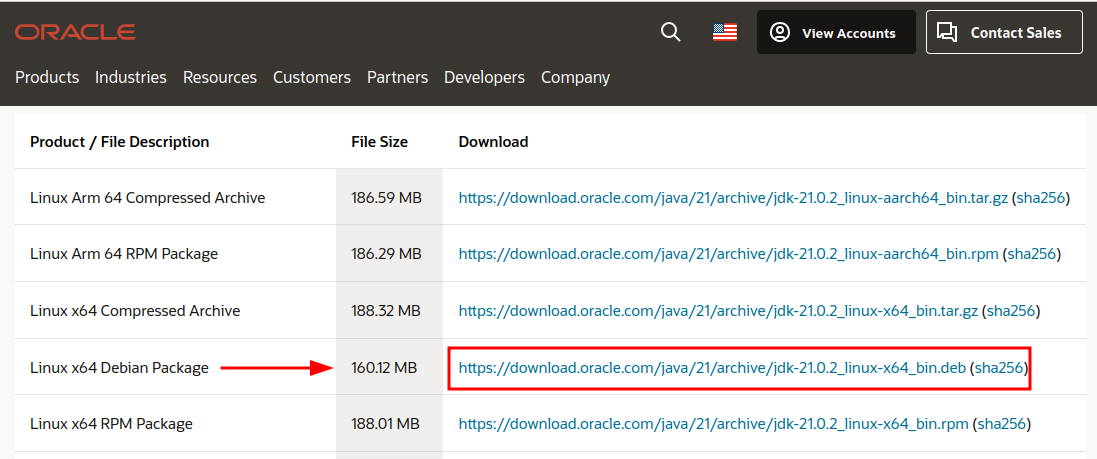Click the Contact Sales button
Screen dimensions: 1097x459
[x=1004, y=32]
